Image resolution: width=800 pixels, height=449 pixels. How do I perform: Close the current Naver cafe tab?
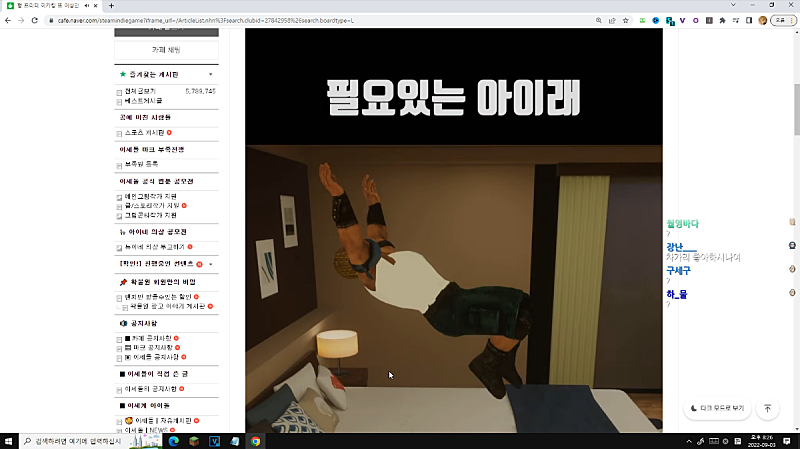click(95, 6)
